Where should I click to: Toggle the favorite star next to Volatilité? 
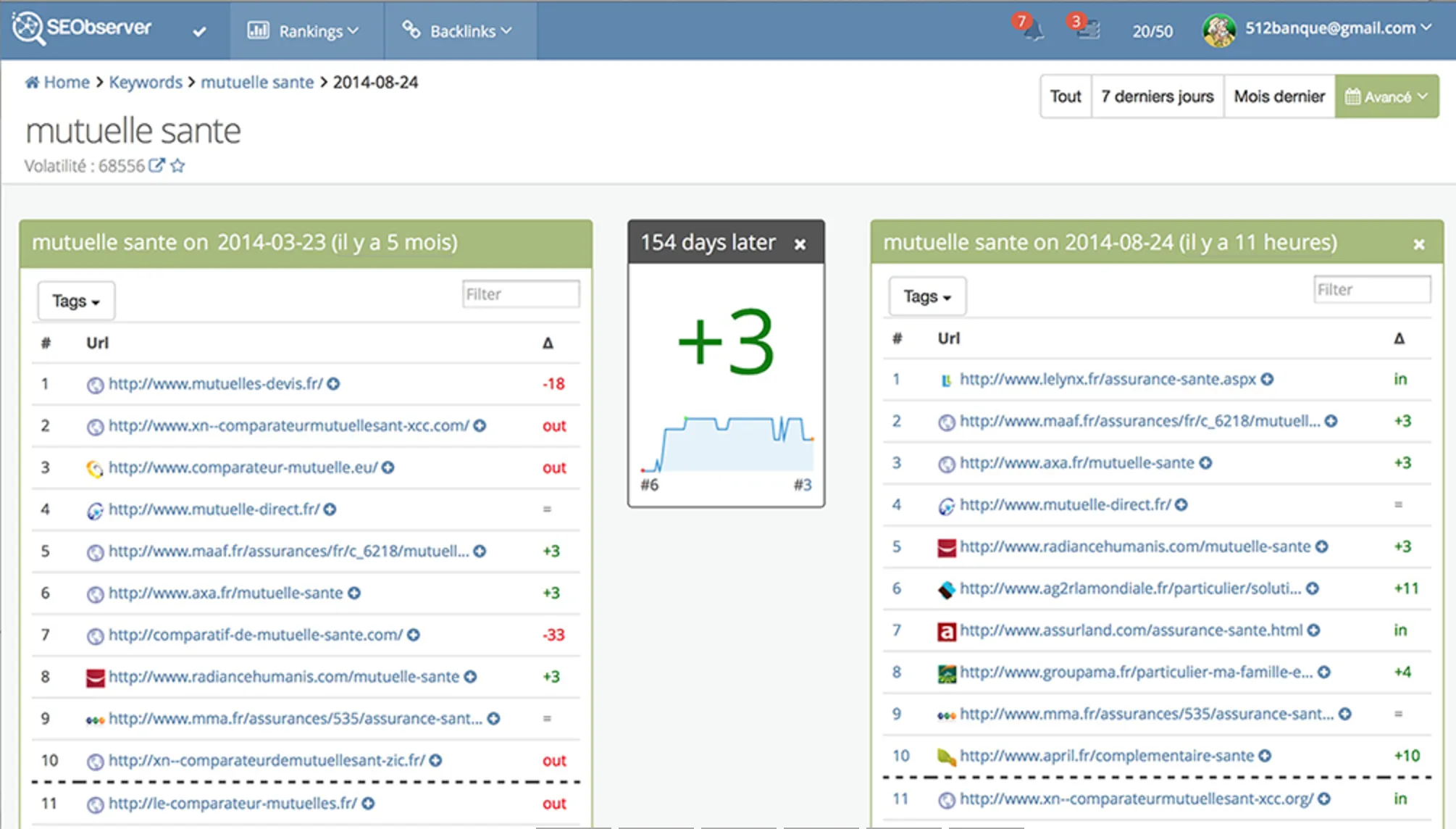click(177, 165)
